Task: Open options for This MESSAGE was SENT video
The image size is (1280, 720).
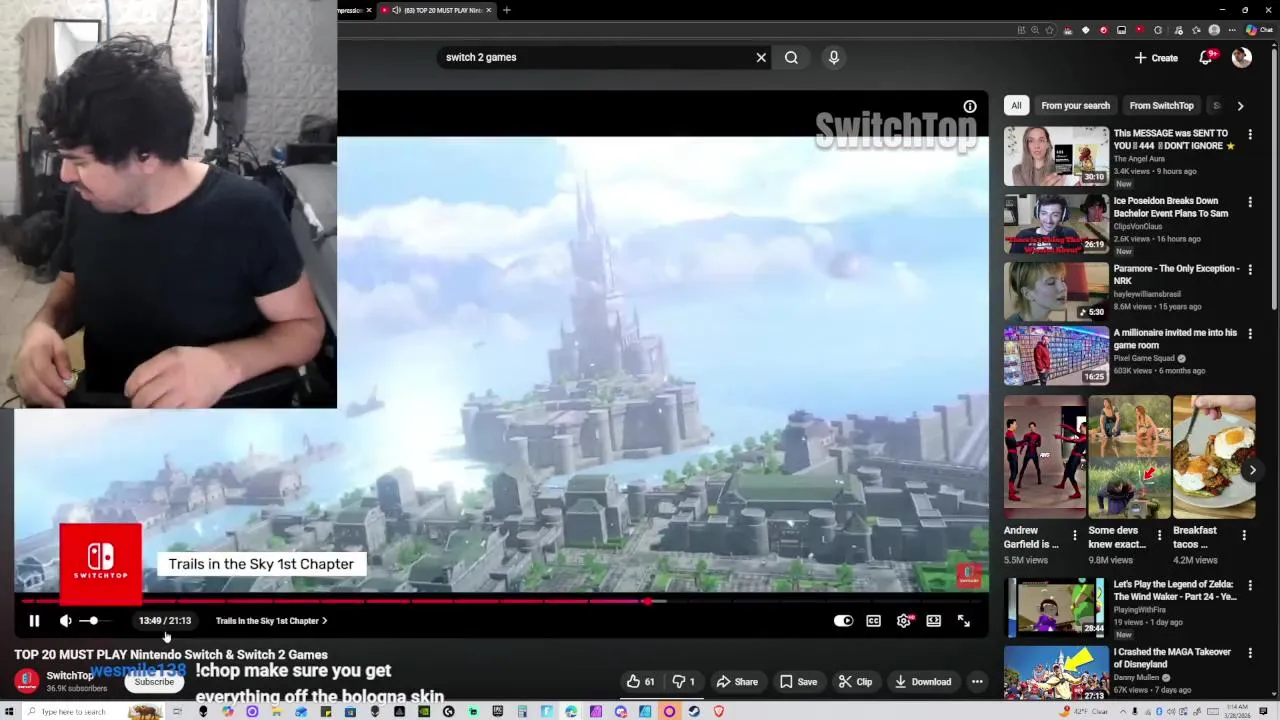Action: (x=1250, y=134)
